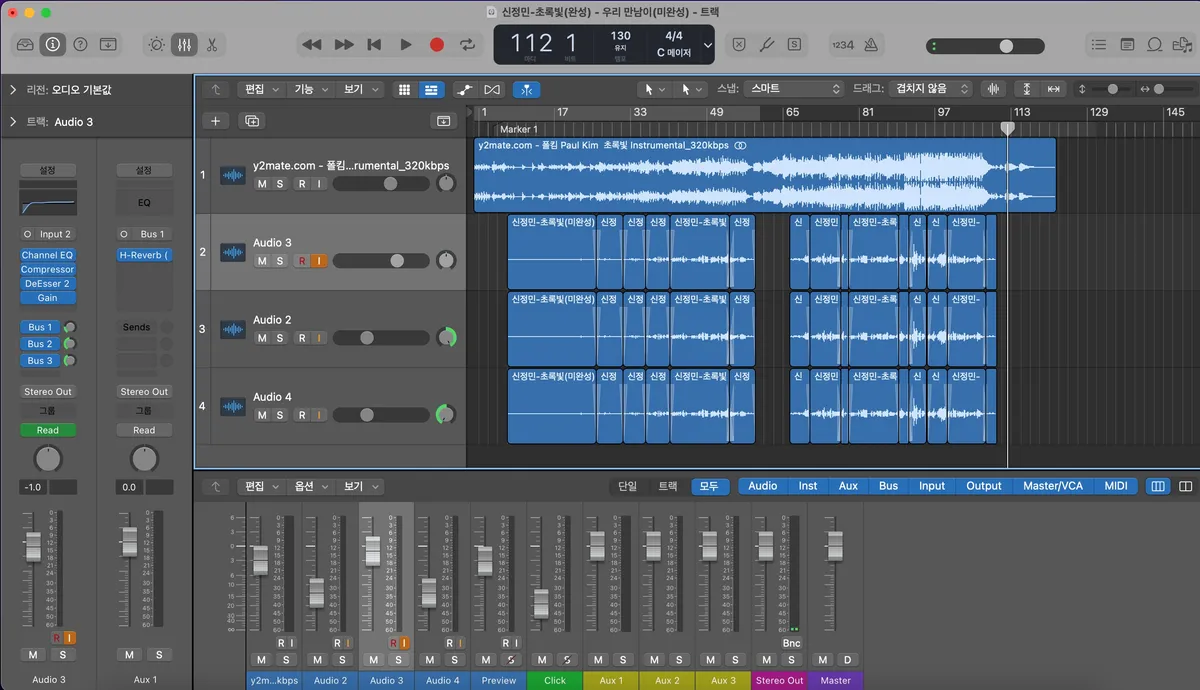Screen dimensions: 1200x690
Task: Click the green Read automation button
Action: coord(48,430)
